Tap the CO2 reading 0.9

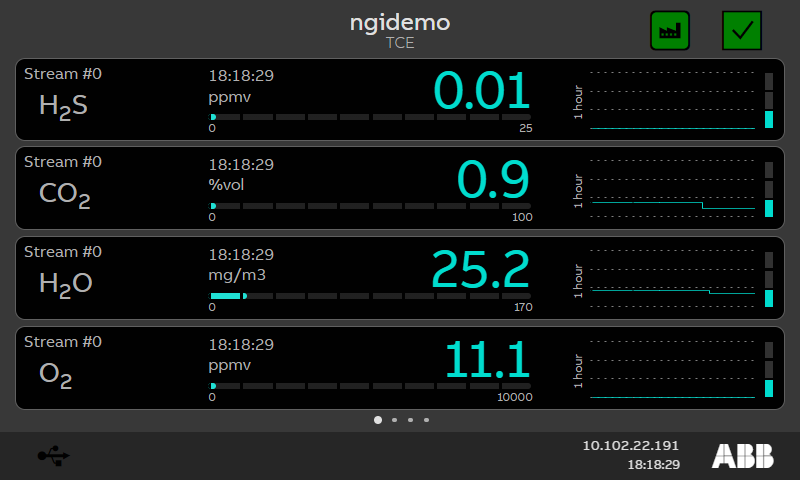(x=493, y=181)
